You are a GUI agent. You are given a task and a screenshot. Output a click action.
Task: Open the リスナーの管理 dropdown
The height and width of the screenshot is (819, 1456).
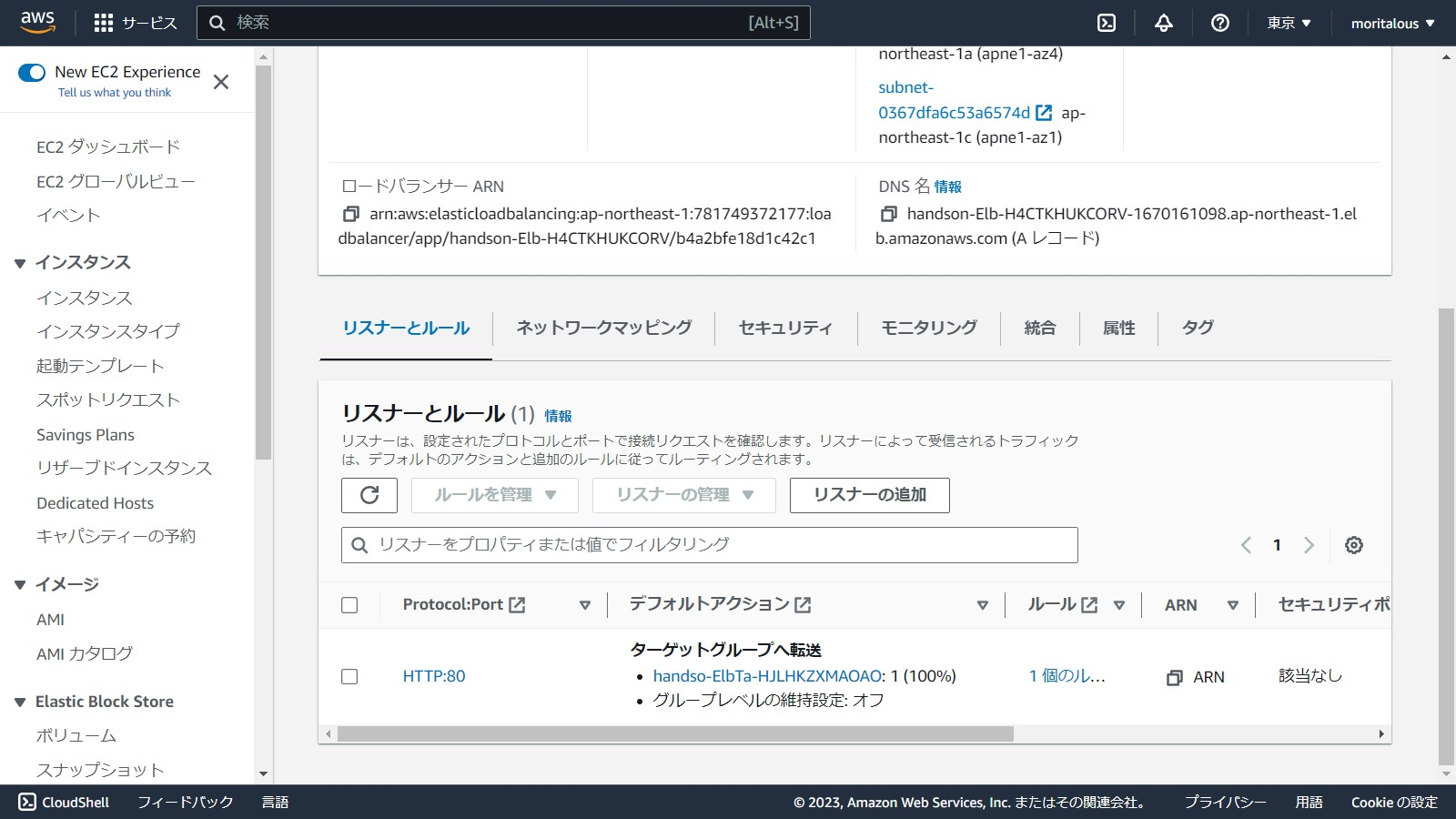(x=684, y=495)
